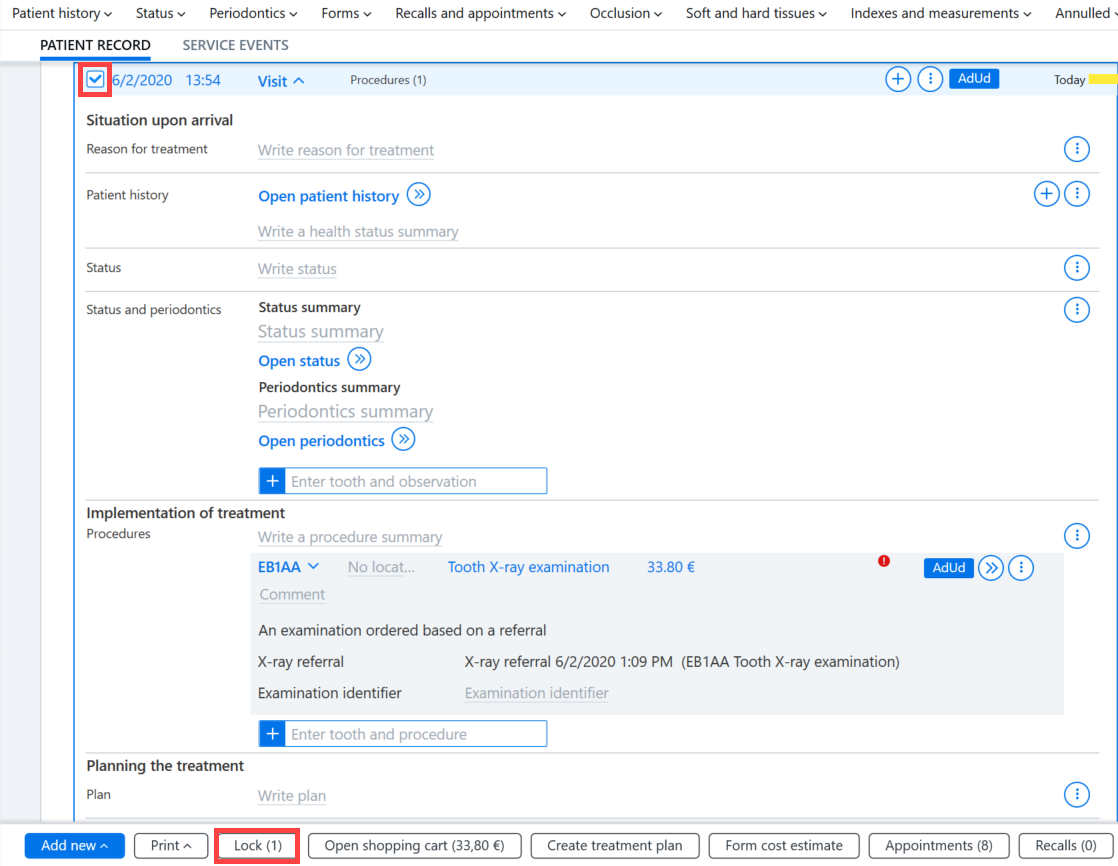Click arrow icon beside Open status
The image size is (1118, 866).
[x=359, y=359]
